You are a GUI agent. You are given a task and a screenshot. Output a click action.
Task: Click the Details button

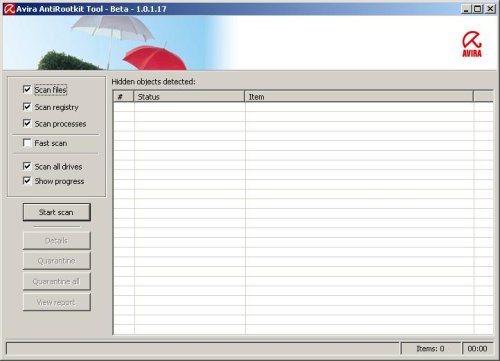point(56,240)
